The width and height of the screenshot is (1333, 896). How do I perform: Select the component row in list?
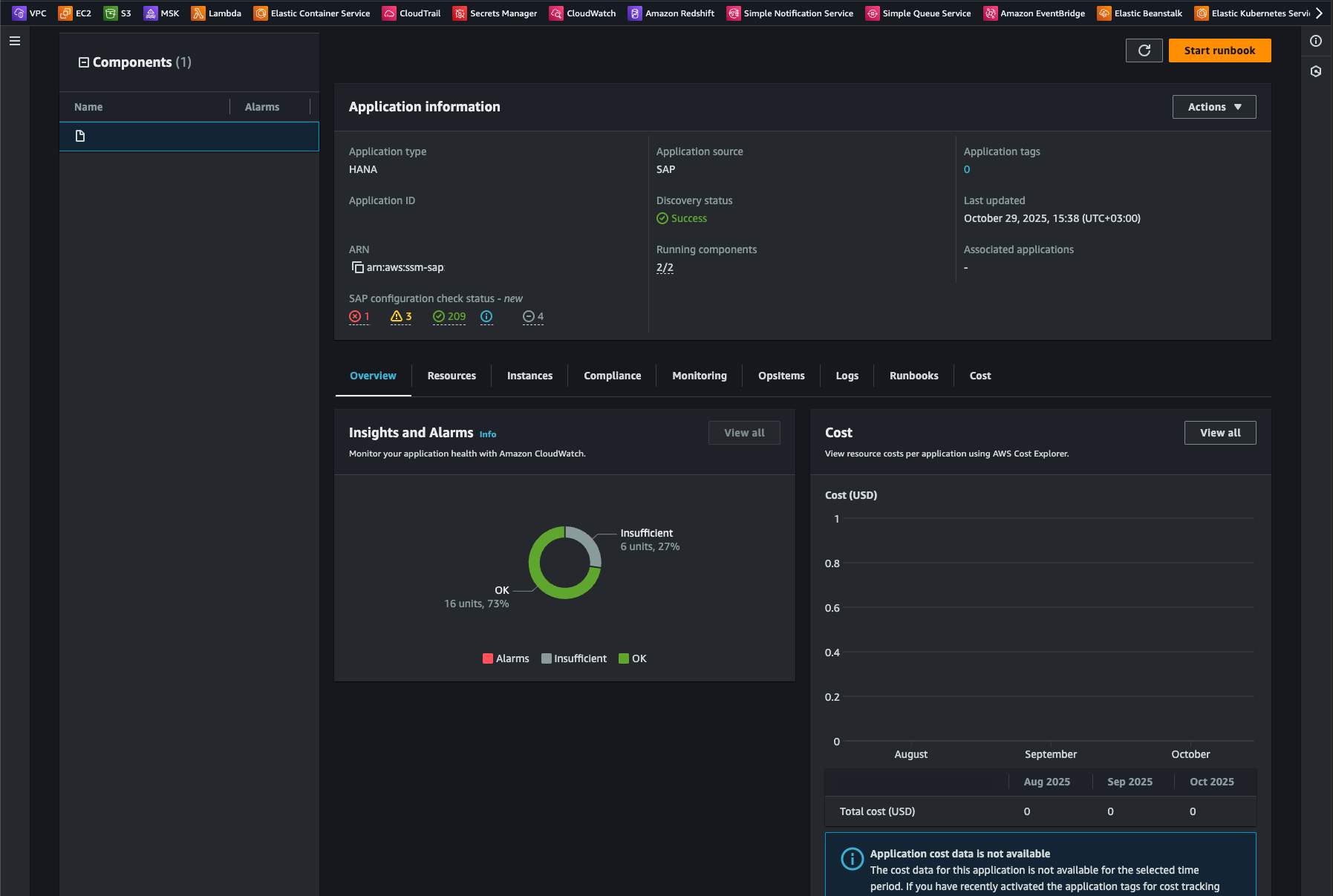[189, 137]
